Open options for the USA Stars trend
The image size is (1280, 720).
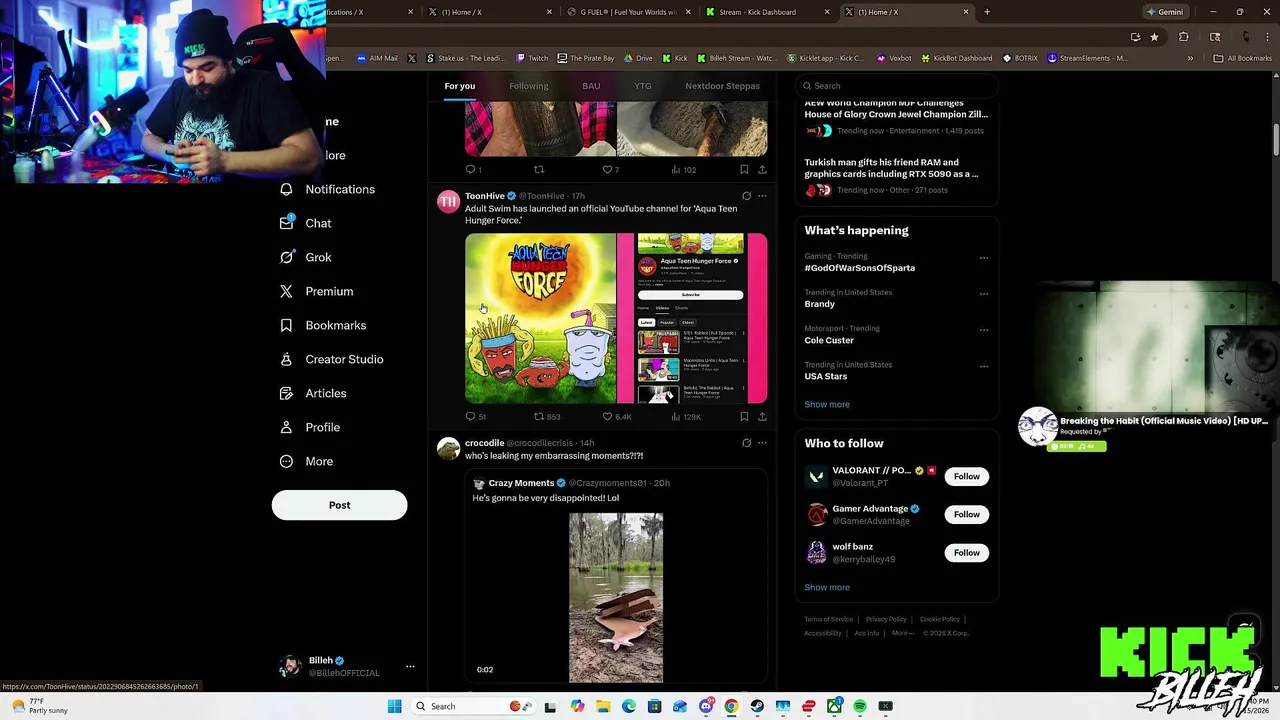[x=984, y=366]
